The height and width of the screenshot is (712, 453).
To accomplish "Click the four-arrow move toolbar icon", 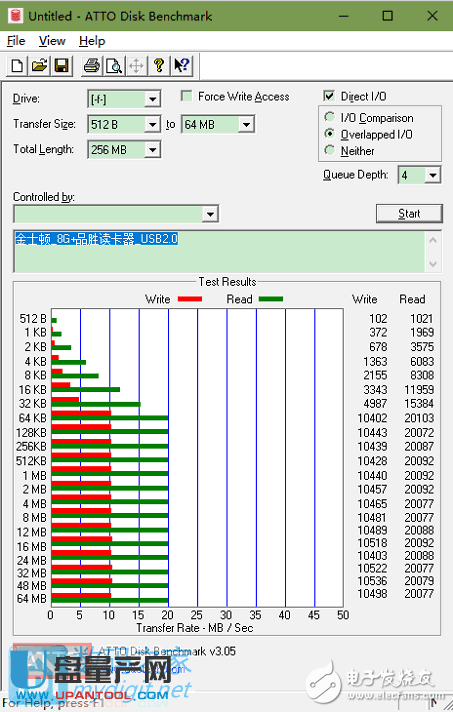I will point(136,66).
